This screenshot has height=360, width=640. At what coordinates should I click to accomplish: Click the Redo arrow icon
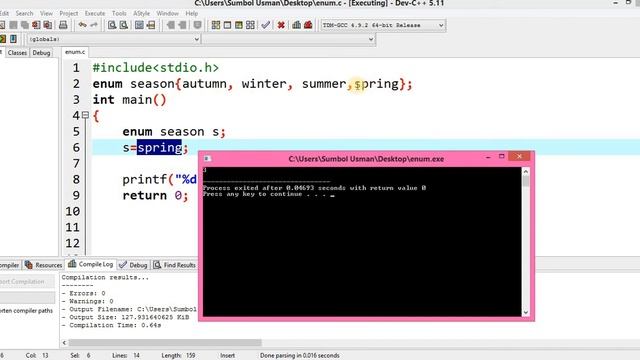(93, 25)
